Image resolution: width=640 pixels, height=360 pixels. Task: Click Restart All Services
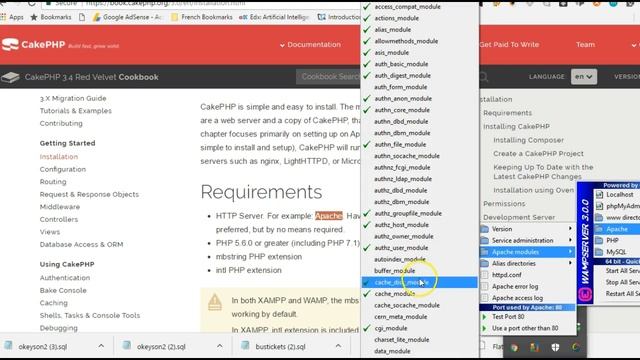pyautogui.click(x=622, y=293)
